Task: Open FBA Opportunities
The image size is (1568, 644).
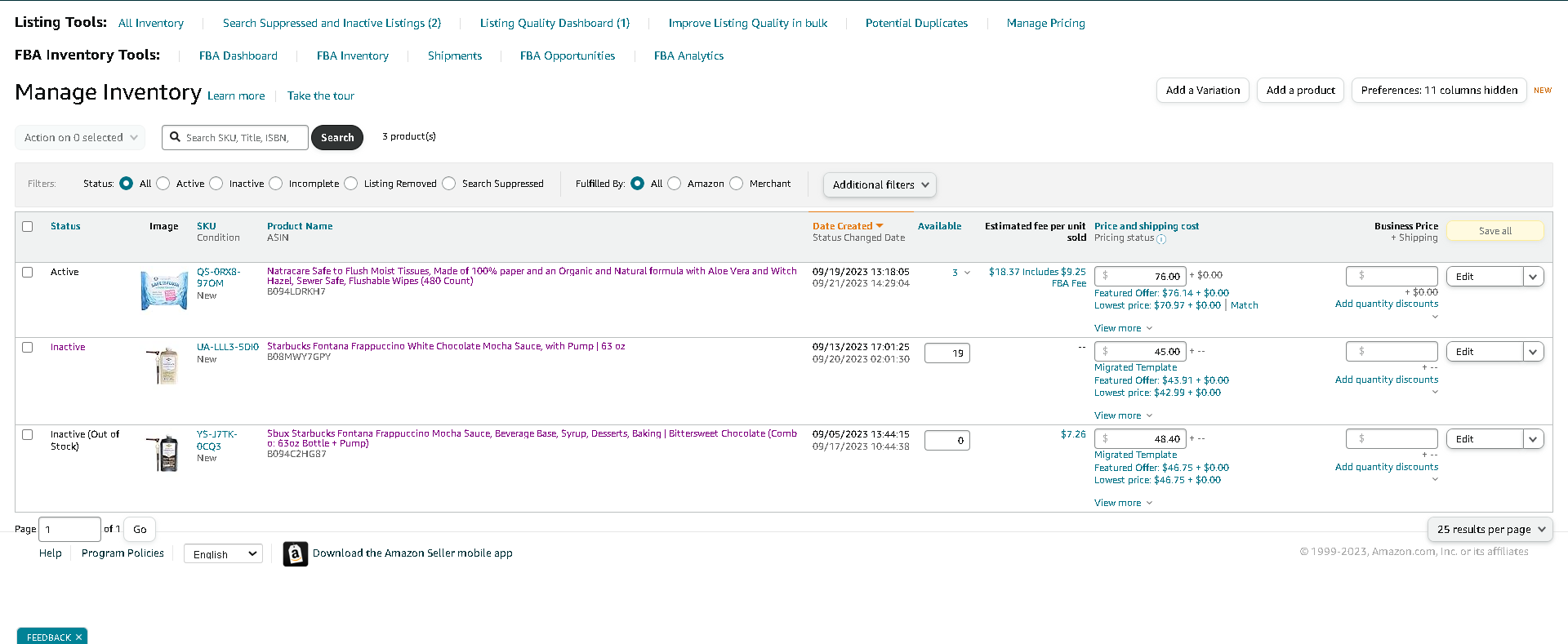Action: 568,56
